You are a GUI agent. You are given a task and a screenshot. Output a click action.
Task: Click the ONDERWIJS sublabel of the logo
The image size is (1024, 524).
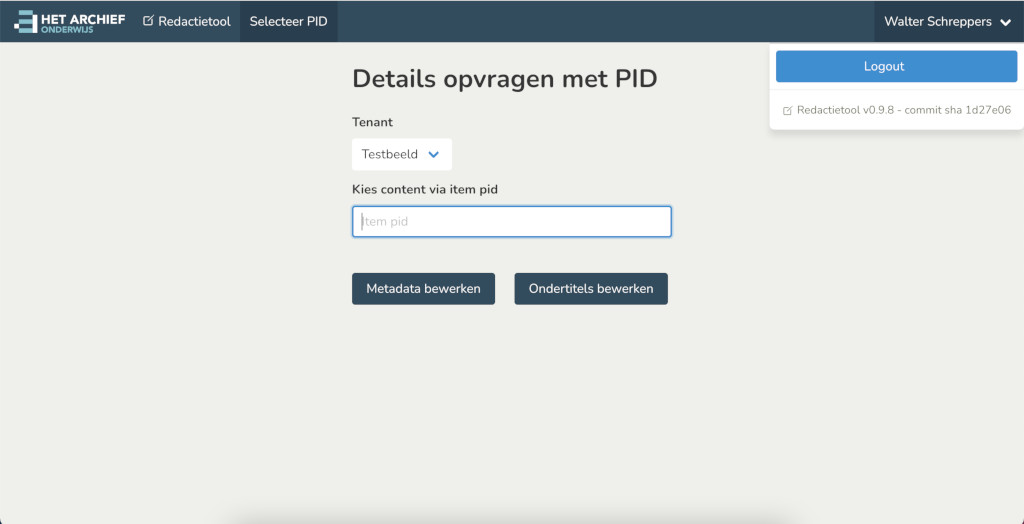(67, 29)
